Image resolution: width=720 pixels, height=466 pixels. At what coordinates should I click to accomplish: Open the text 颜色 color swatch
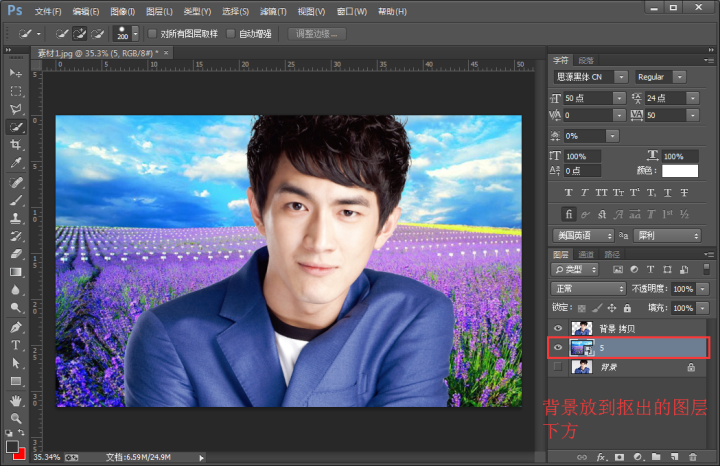679,171
